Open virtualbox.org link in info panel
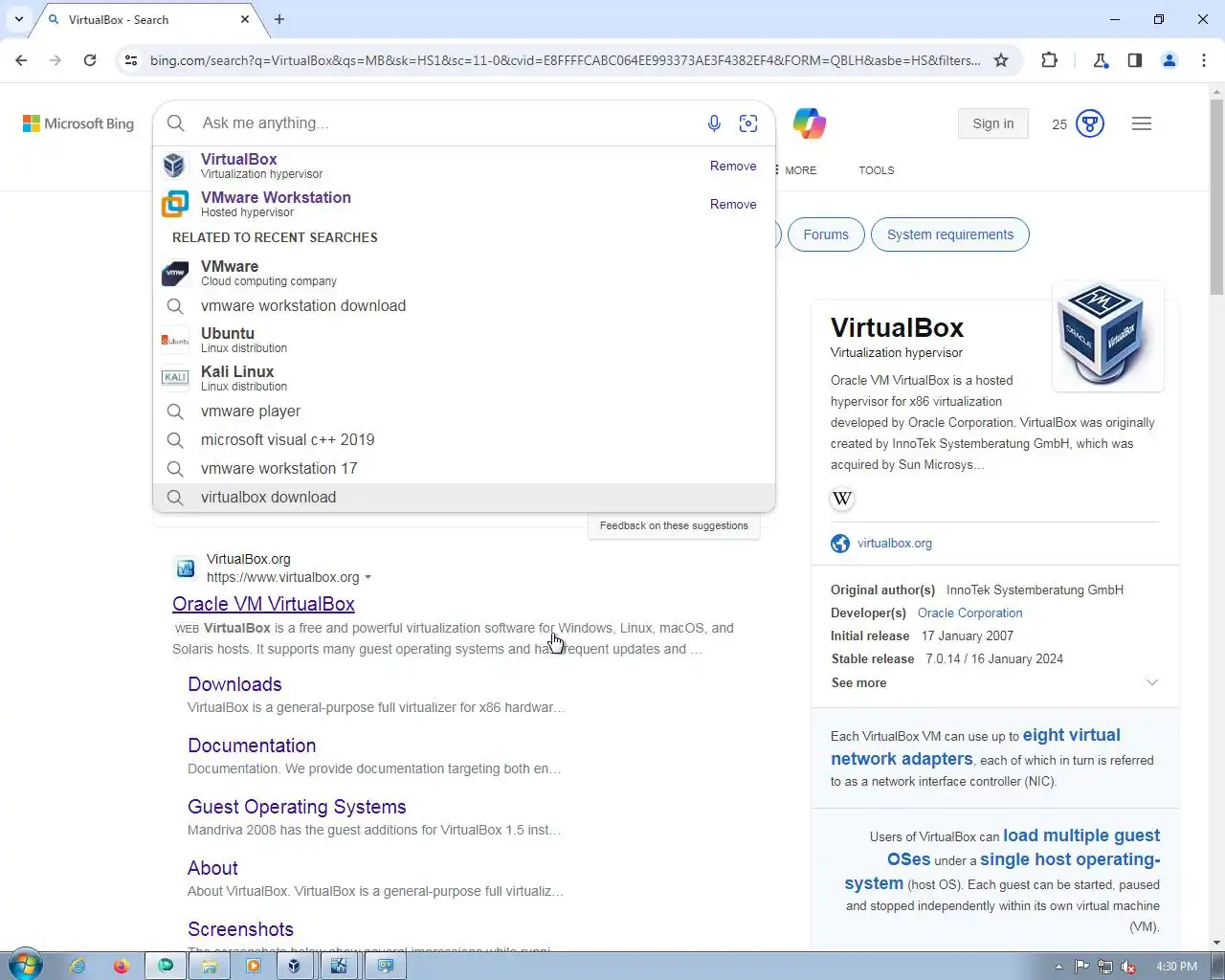The image size is (1225, 980). click(x=894, y=544)
